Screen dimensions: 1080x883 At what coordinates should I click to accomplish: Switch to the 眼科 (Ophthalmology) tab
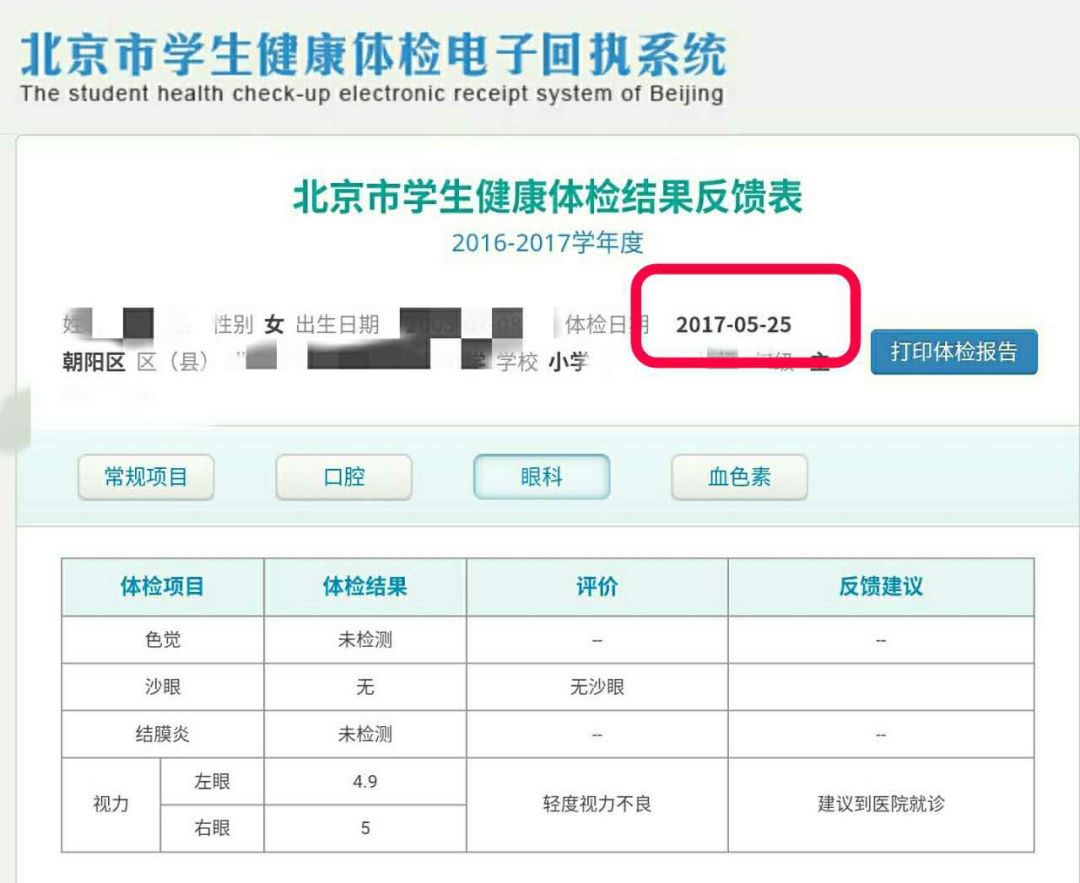tap(540, 477)
